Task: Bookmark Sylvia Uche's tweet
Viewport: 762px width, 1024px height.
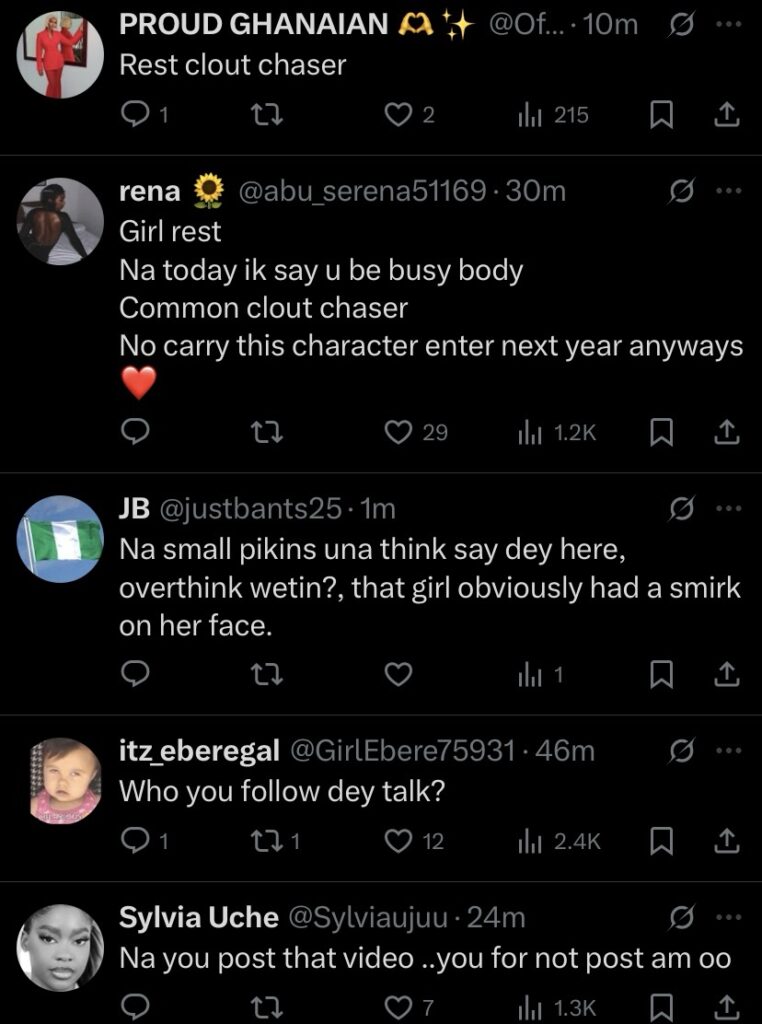Action: pos(660,1005)
